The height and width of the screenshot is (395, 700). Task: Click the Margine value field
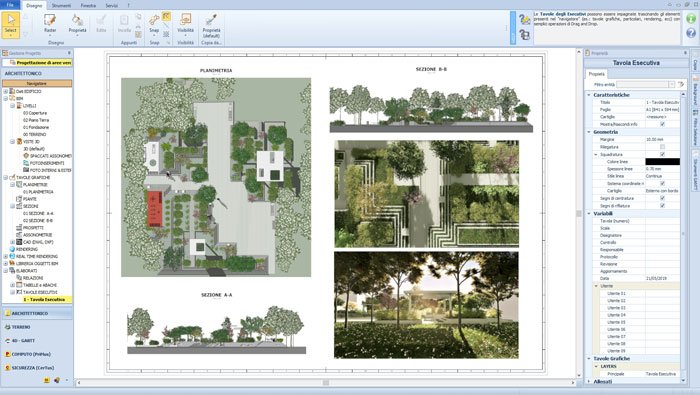point(662,139)
